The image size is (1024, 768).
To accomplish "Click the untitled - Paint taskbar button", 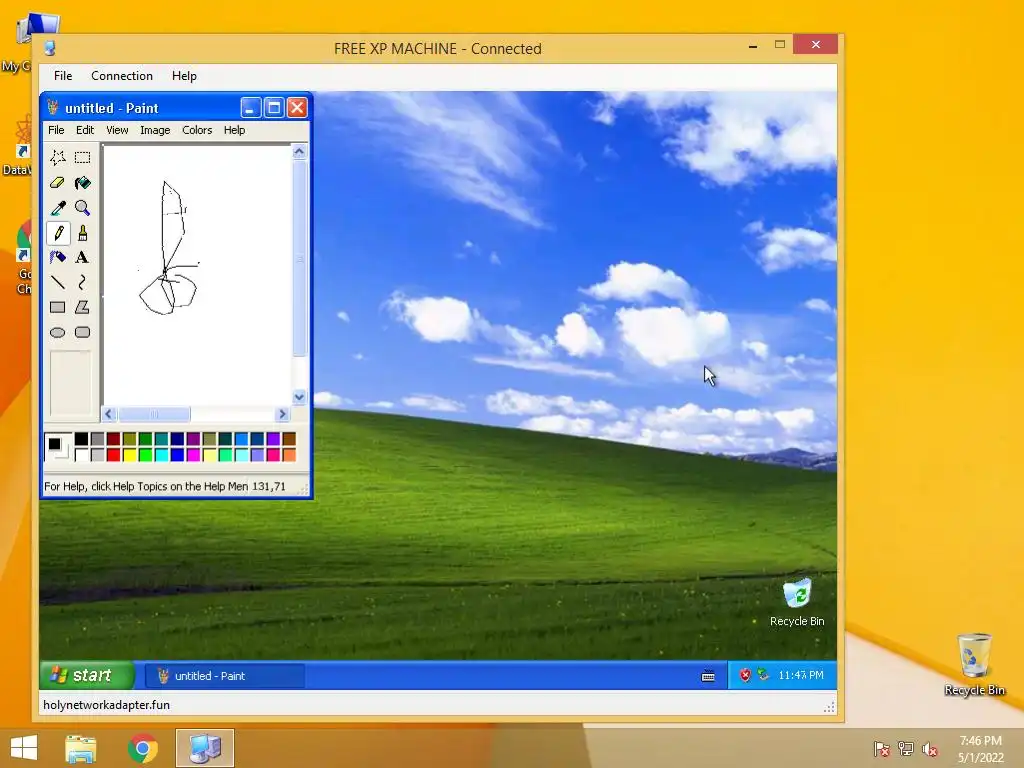I will (225, 676).
